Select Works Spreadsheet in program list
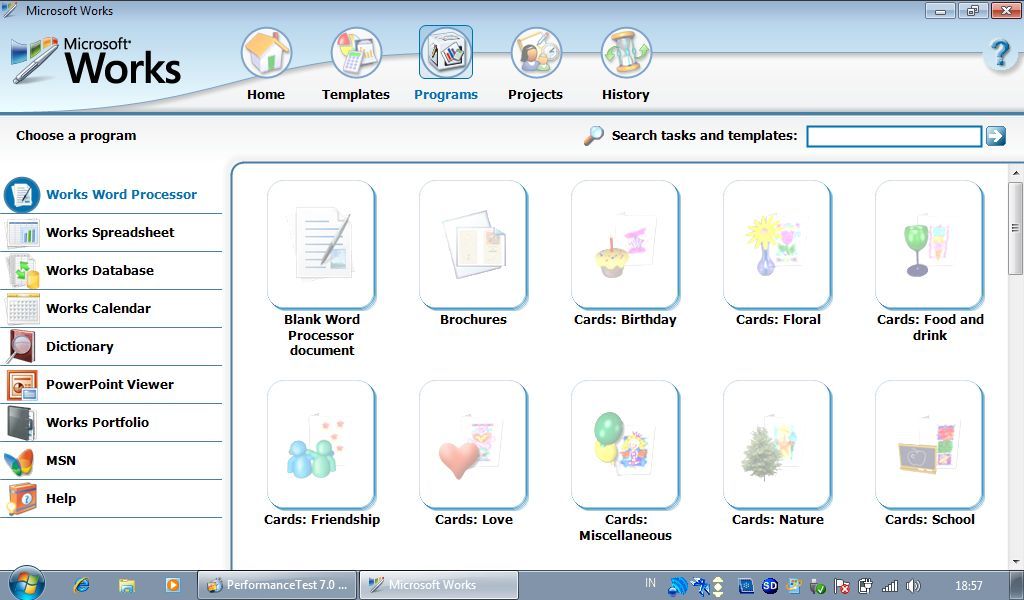Screen dimensions: 1024x600 112,233
